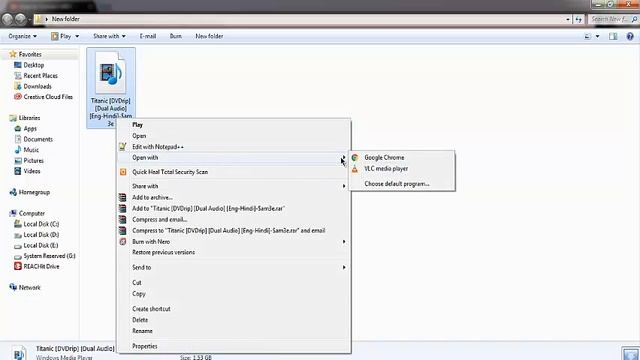The width and height of the screenshot is (640, 360).
Task: Open the view options dropdown arrow
Action: 598,36
